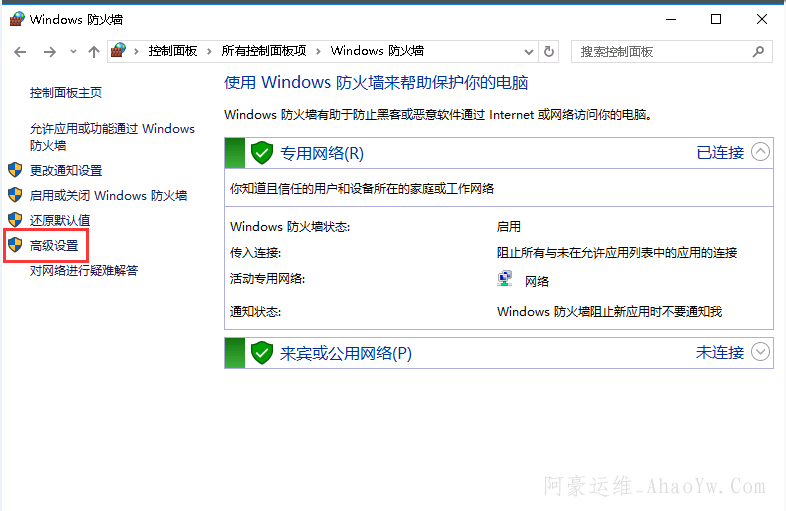Click the Windows 防火墙 breadcrumb
This screenshot has width=786, height=511.
377,51
